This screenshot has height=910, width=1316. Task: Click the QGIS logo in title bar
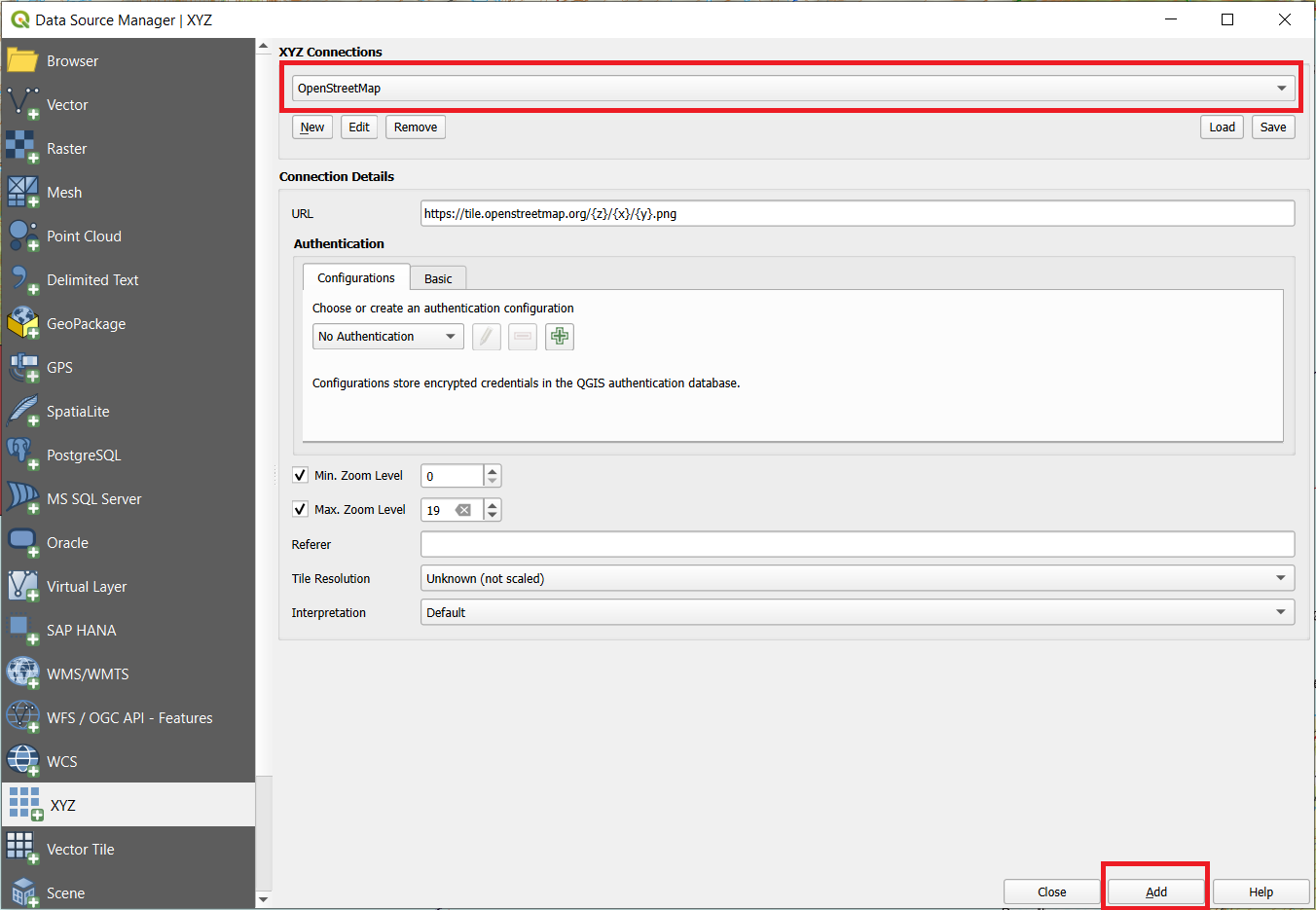[x=19, y=19]
